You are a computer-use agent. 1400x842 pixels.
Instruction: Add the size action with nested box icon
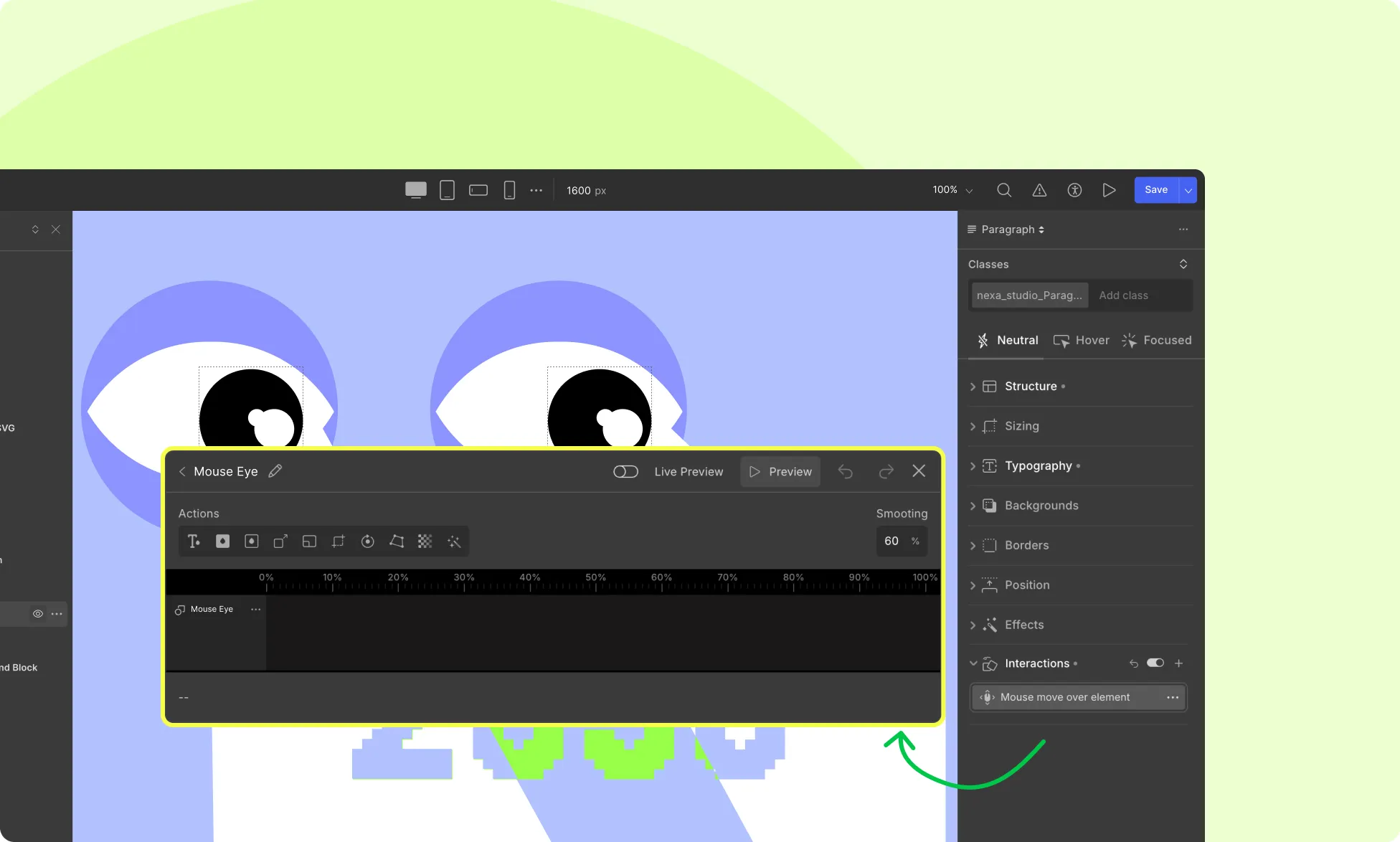coord(309,541)
